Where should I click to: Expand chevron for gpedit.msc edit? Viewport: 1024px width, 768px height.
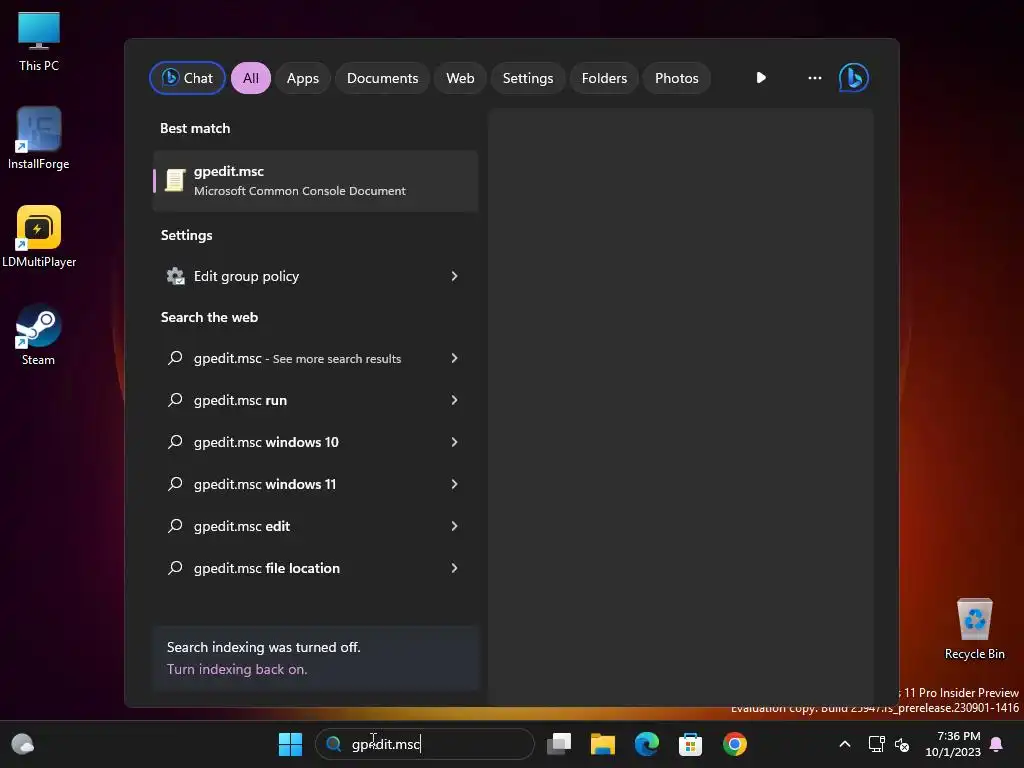pos(455,526)
